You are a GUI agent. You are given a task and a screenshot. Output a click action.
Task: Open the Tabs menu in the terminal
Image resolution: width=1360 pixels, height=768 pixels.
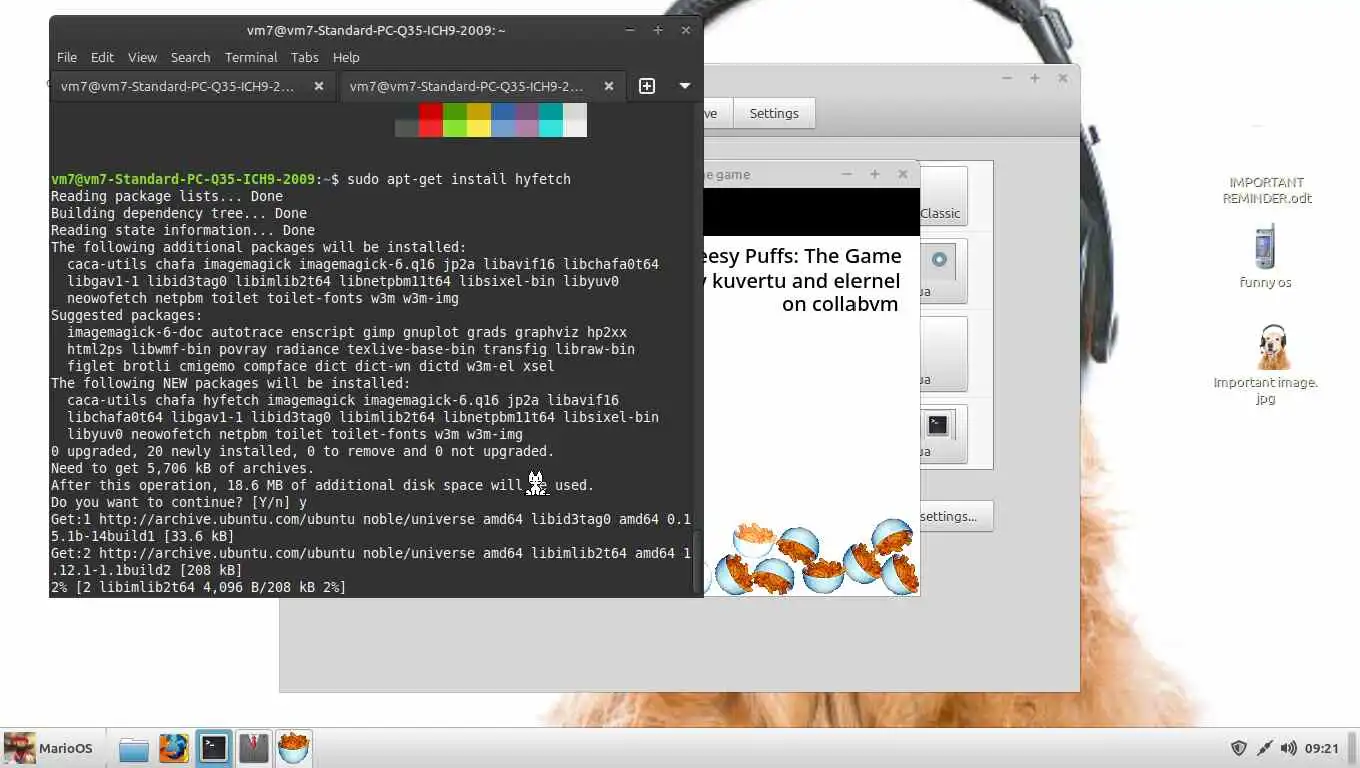(x=305, y=57)
